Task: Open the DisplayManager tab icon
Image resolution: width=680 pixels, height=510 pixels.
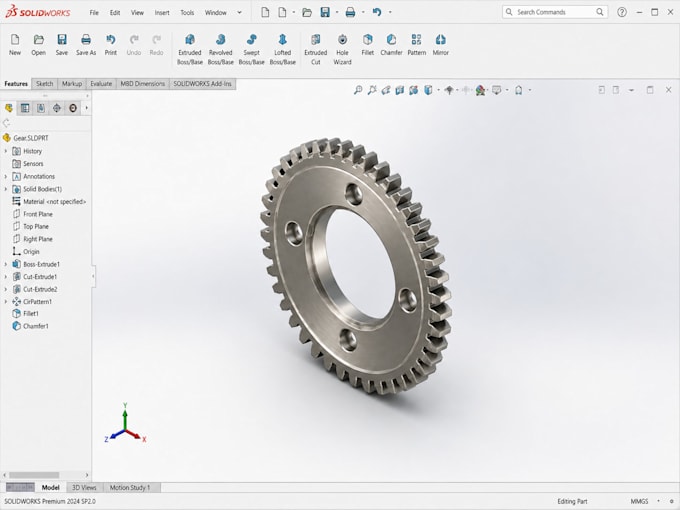Action: click(x=73, y=108)
